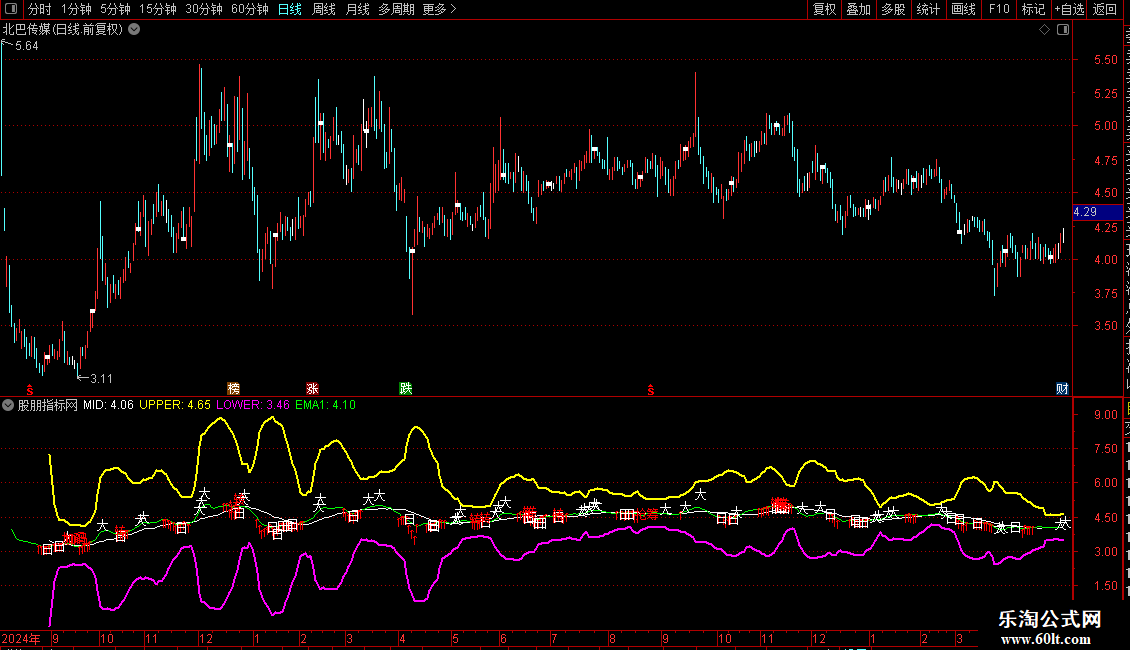Click the 5.64 high price label
This screenshot has height=650, width=1130.
27,45
